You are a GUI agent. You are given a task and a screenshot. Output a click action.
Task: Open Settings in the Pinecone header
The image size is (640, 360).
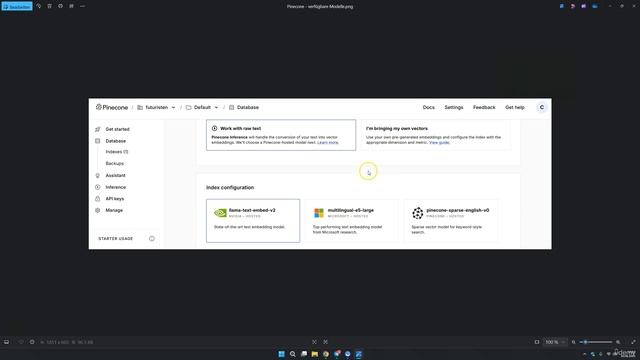454,107
